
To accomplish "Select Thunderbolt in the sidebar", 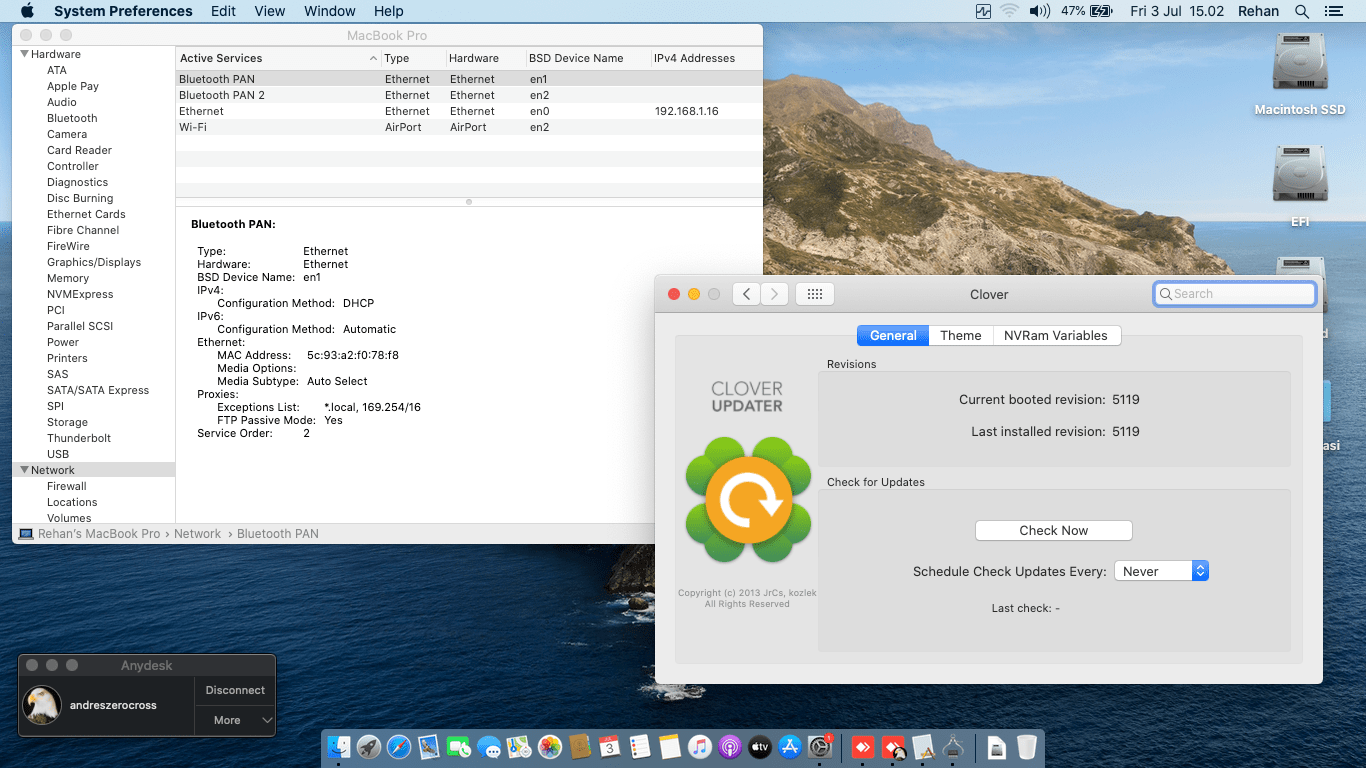I will coord(79,438).
